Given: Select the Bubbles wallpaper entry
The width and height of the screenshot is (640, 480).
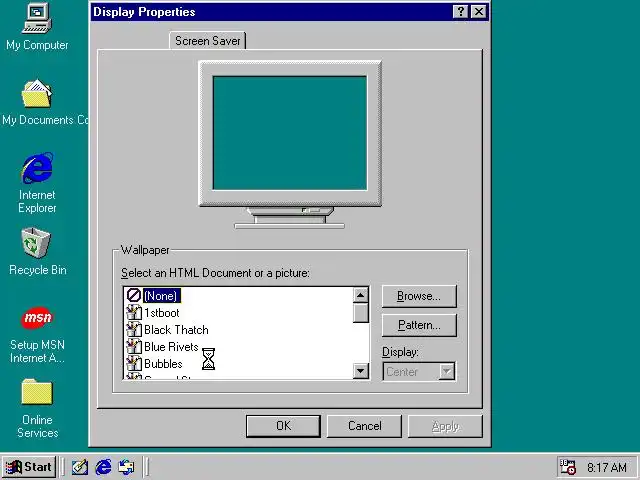Looking at the screenshot, I should 163,364.
